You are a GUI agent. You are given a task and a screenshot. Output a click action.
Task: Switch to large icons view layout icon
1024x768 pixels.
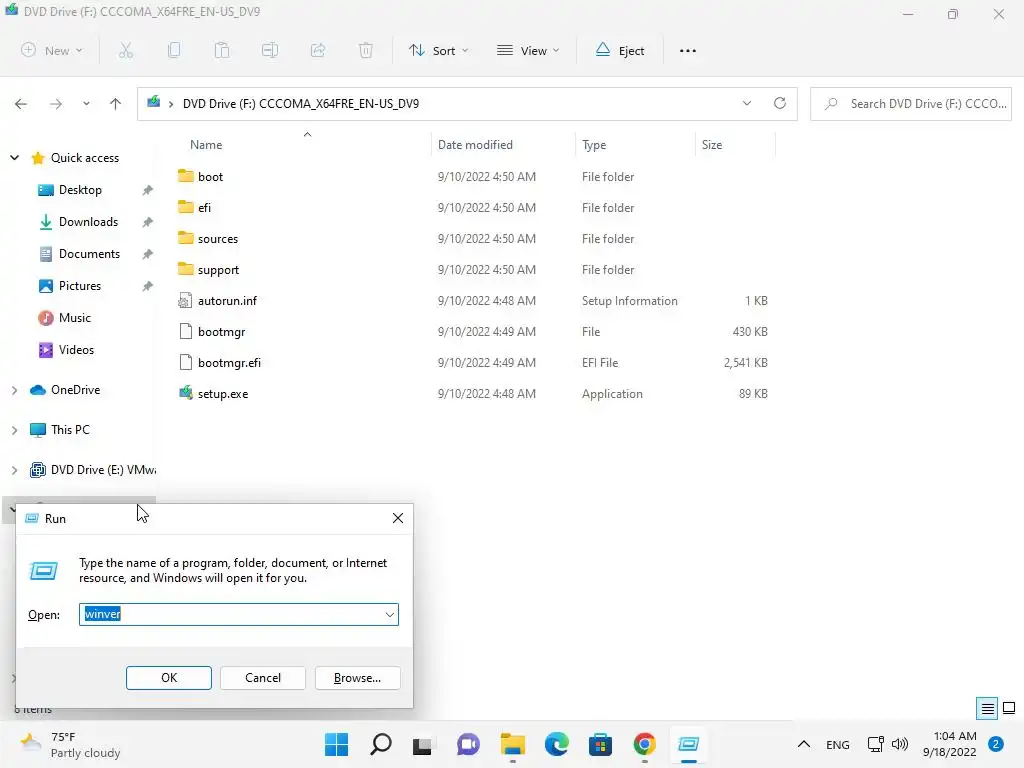pos(1009,708)
